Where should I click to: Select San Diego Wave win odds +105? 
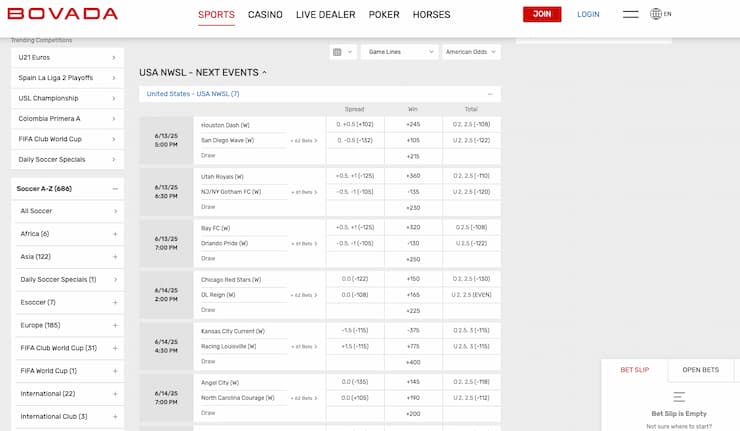(x=413, y=141)
